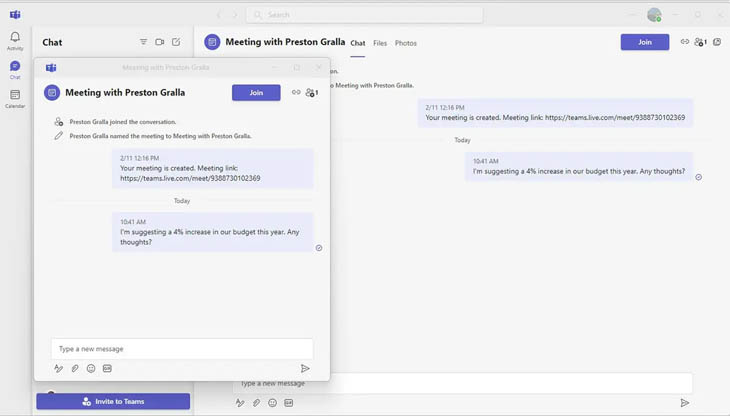
Task: Open the meeting link in main window message
Action: coord(615,117)
